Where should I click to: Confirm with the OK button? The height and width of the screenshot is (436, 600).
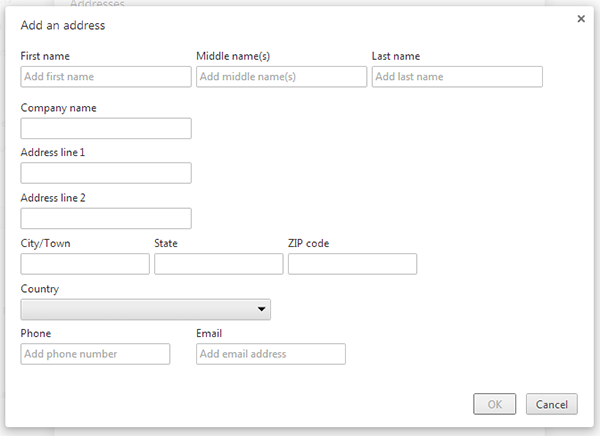point(494,404)
